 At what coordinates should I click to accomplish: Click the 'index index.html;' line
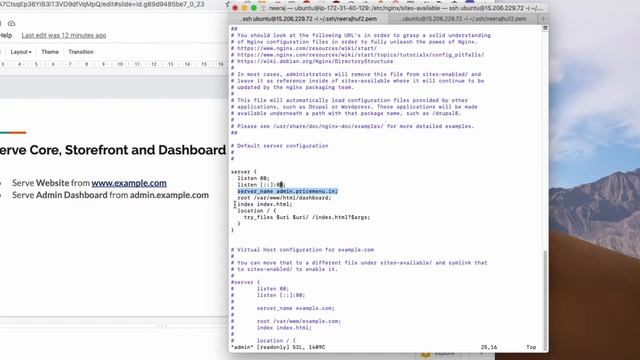tap(264, 204)
